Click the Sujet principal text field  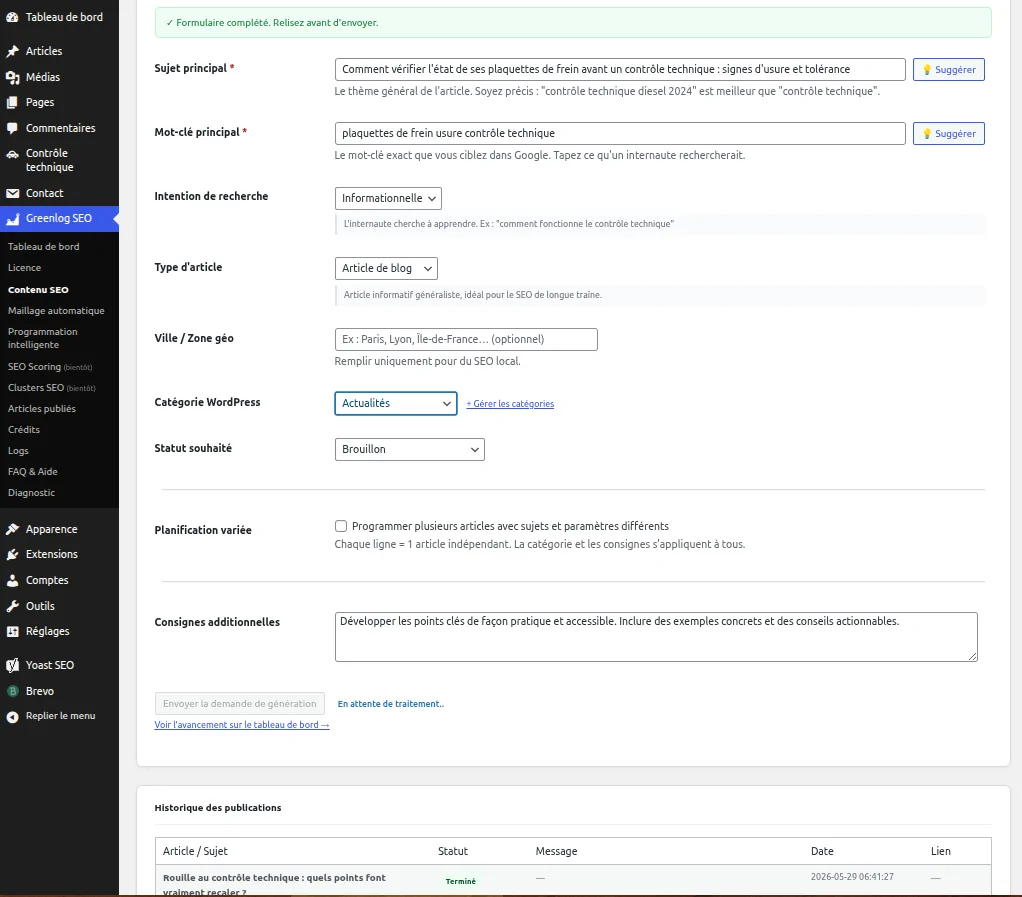(x=620, y=70)
